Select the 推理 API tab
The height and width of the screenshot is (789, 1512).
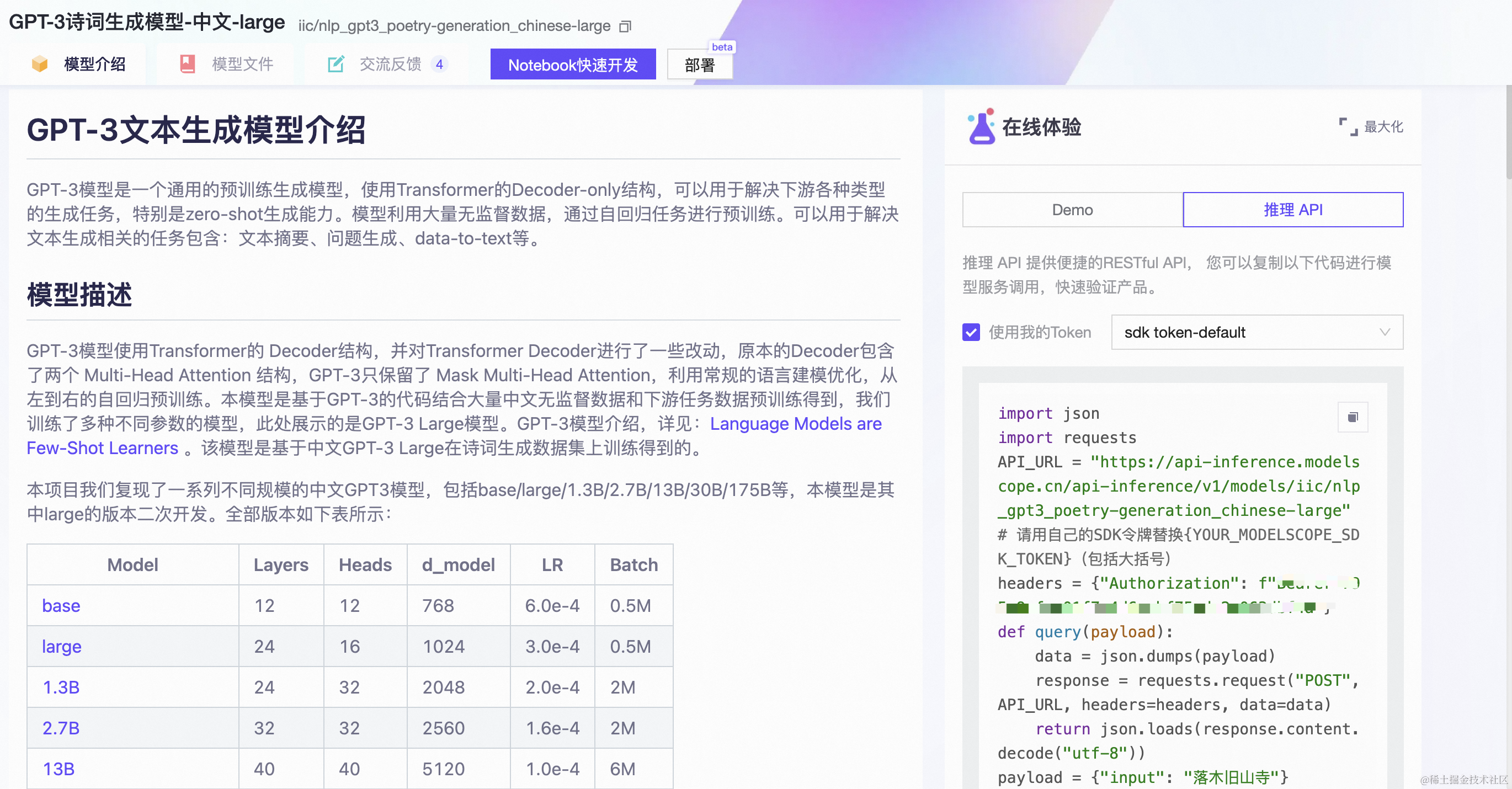(x=1292, y=210)
